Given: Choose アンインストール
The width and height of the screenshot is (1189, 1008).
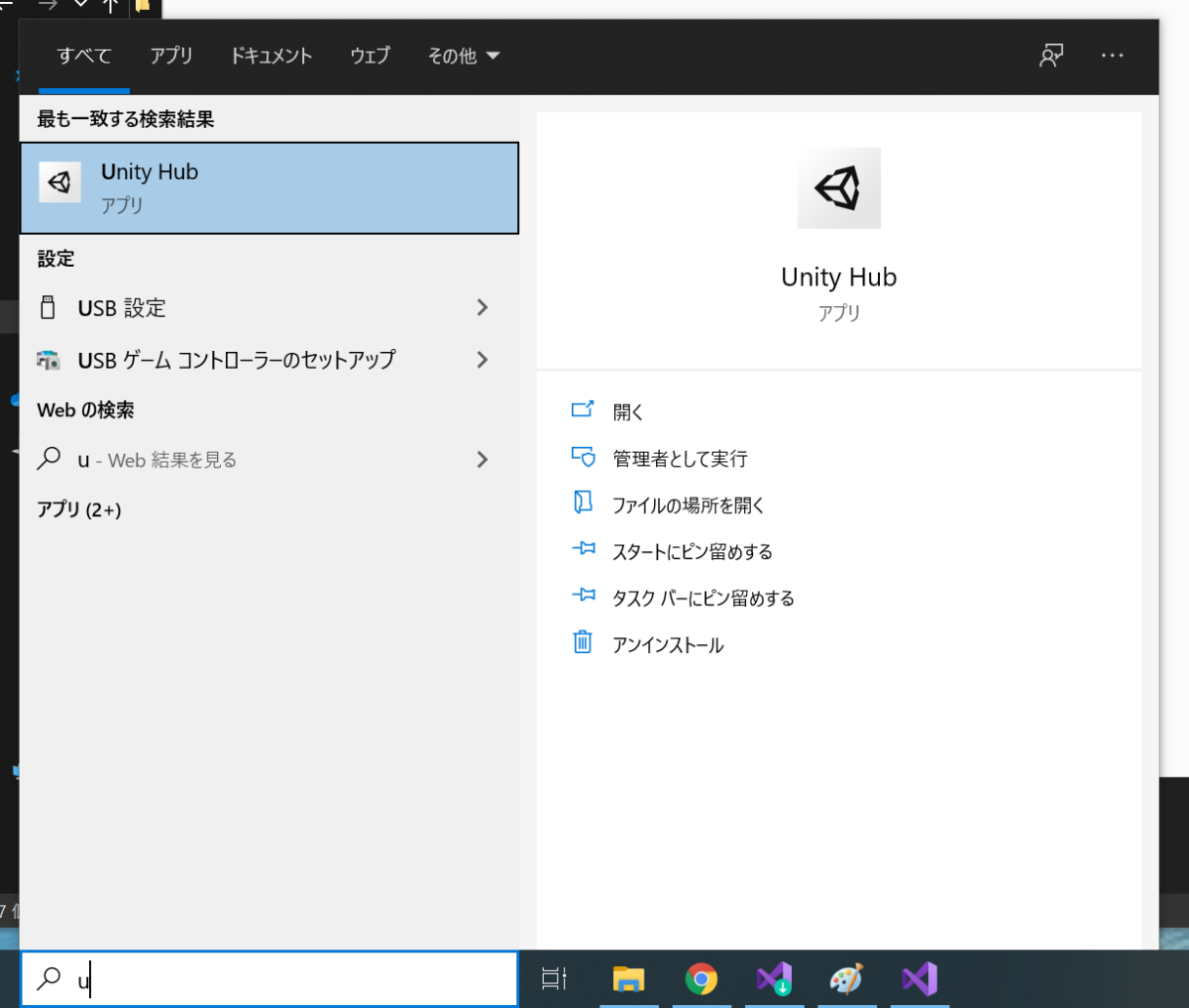Looking at the screenshot, I should 668,645.
